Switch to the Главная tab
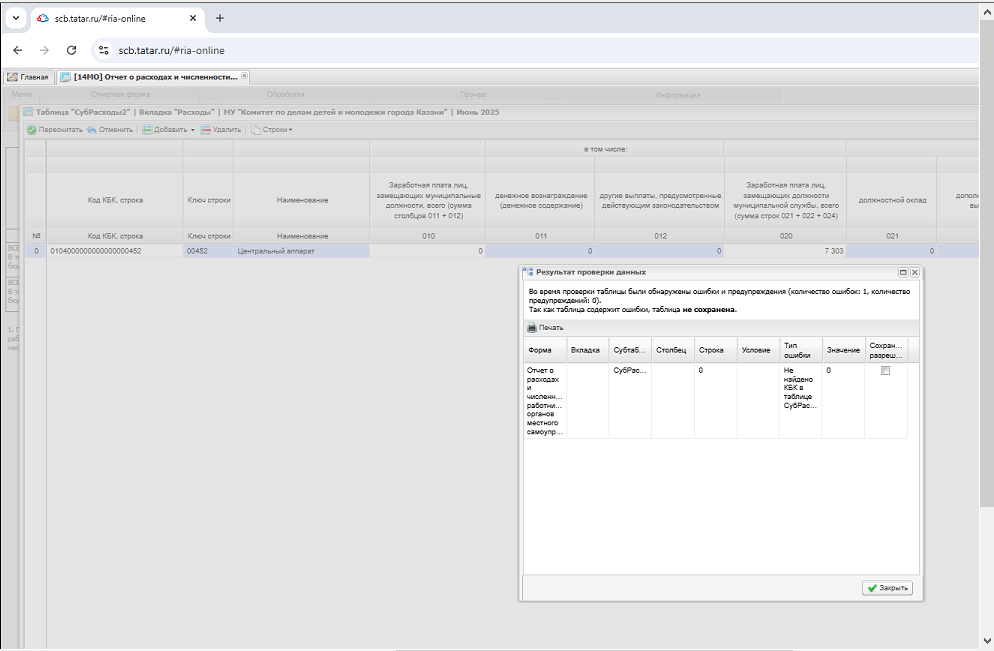The image size is (994, 651). pyautogui.click(x=29, y=77)
